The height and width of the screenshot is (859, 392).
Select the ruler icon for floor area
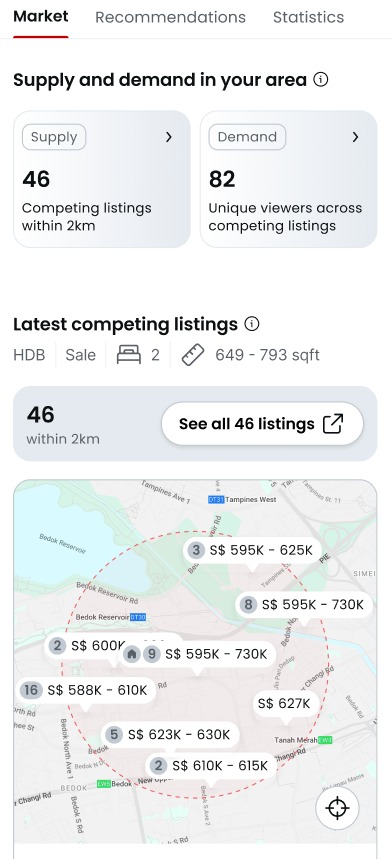point(193,355)
